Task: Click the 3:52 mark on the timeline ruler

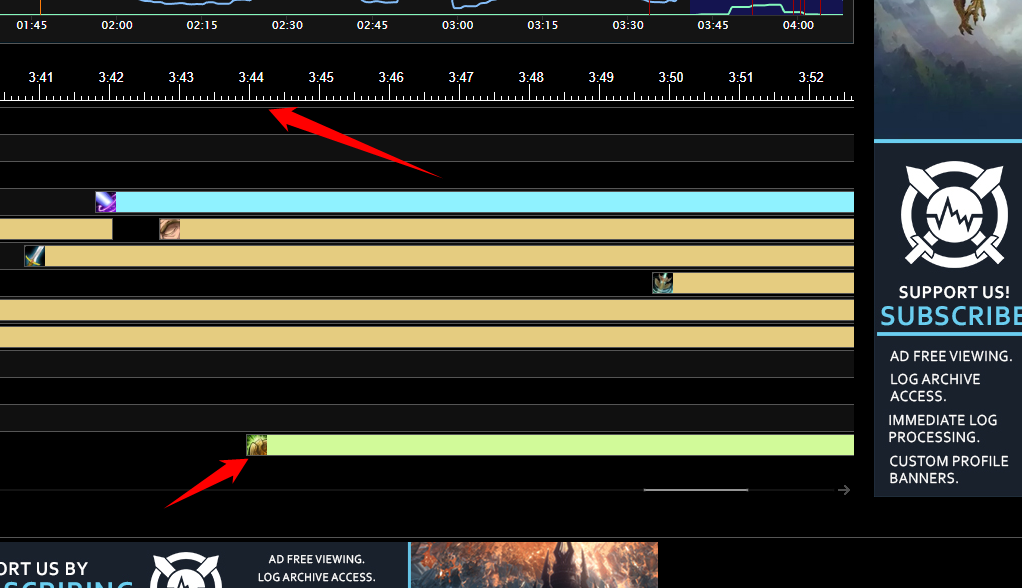Action: tap(811, 78)
